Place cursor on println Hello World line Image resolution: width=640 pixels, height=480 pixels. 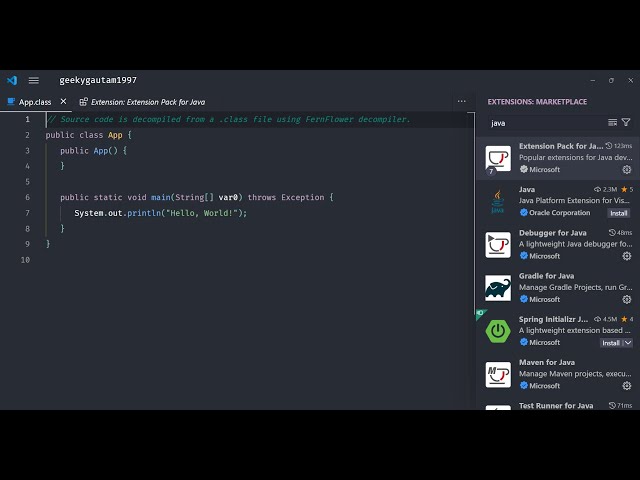pos(160,213)
